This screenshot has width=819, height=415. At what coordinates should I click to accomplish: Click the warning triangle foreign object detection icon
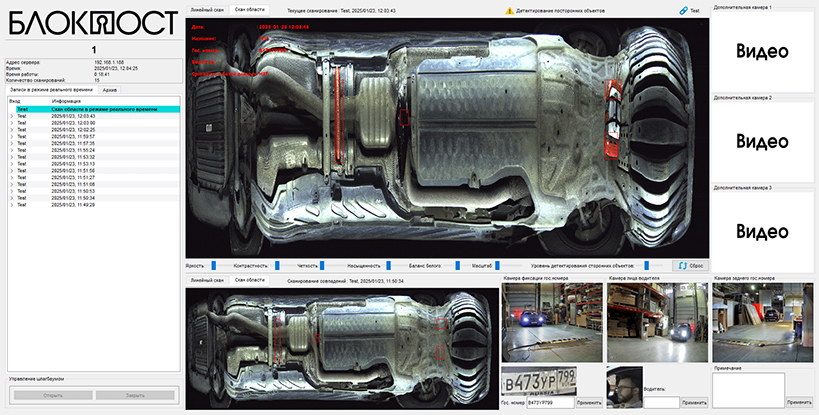click(509, 9)
